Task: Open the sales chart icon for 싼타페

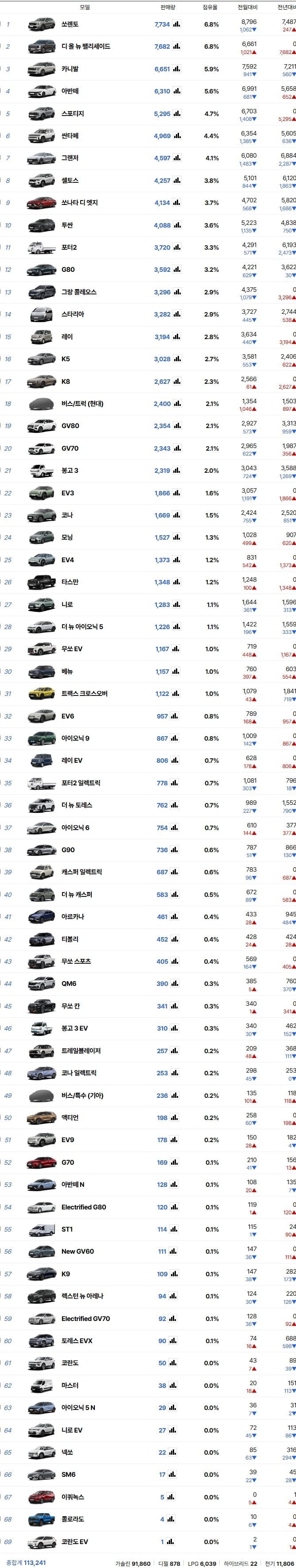Action: click(x=177, y=136)
